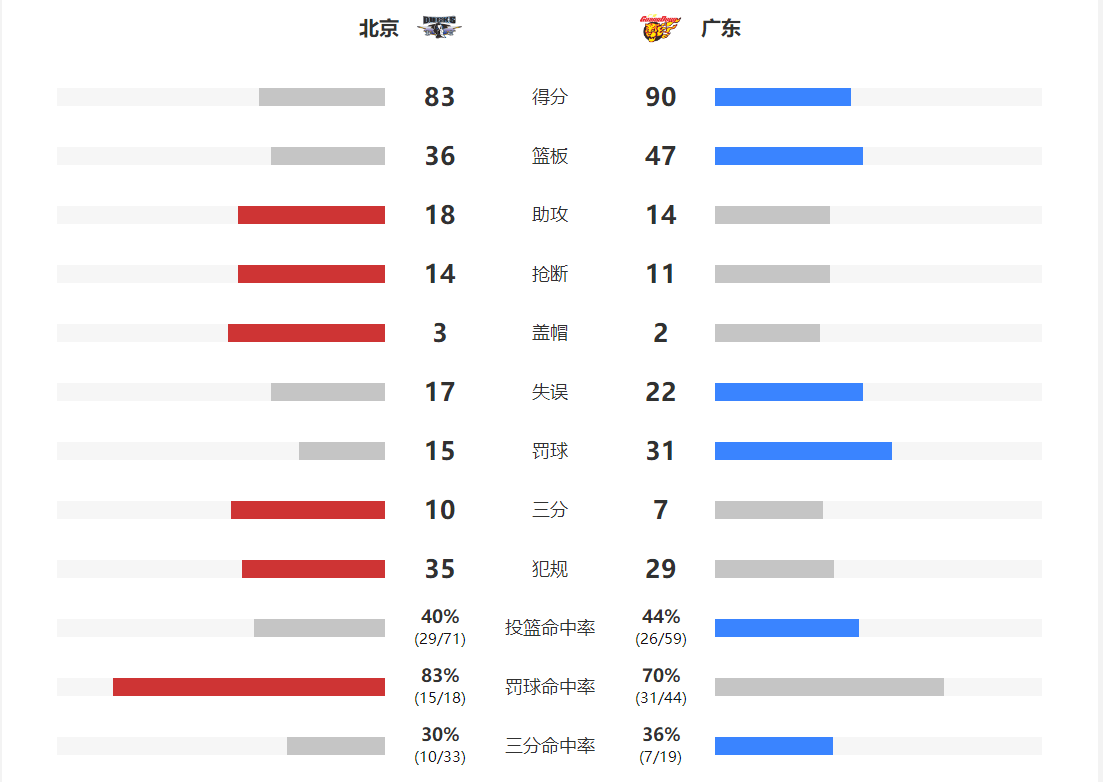Click Beijing's red 犯规 fouls bar
Viewport: 1103px width, 782px height.
[x=313, y=569]
